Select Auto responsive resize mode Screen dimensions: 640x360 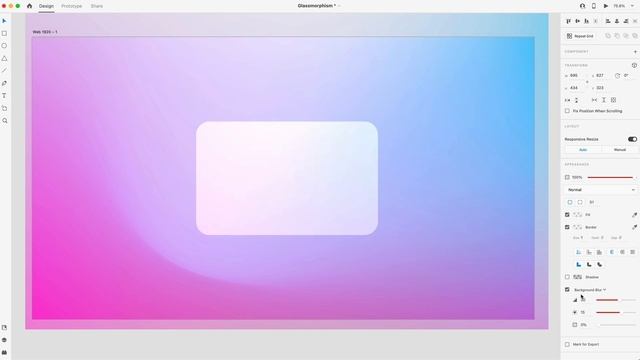(583, 150)
